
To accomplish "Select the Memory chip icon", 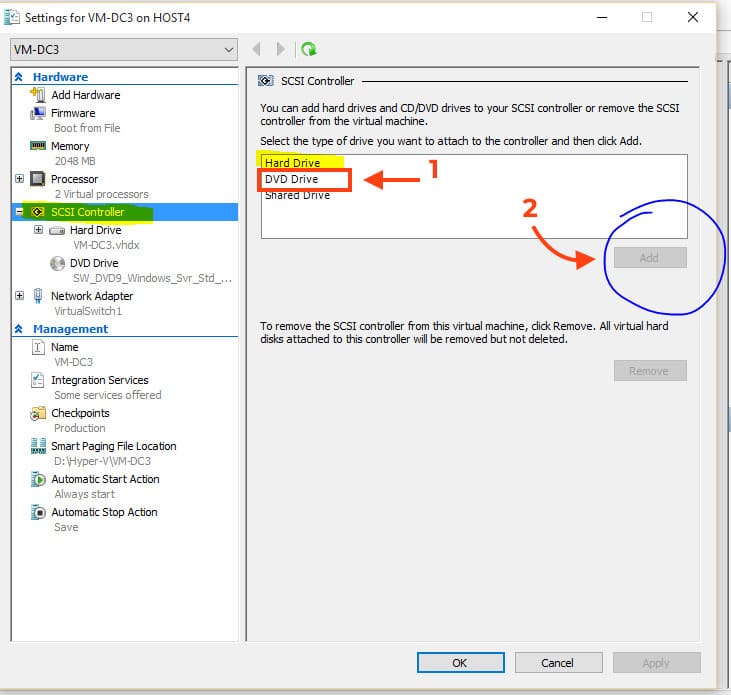I will coord(38,146).
